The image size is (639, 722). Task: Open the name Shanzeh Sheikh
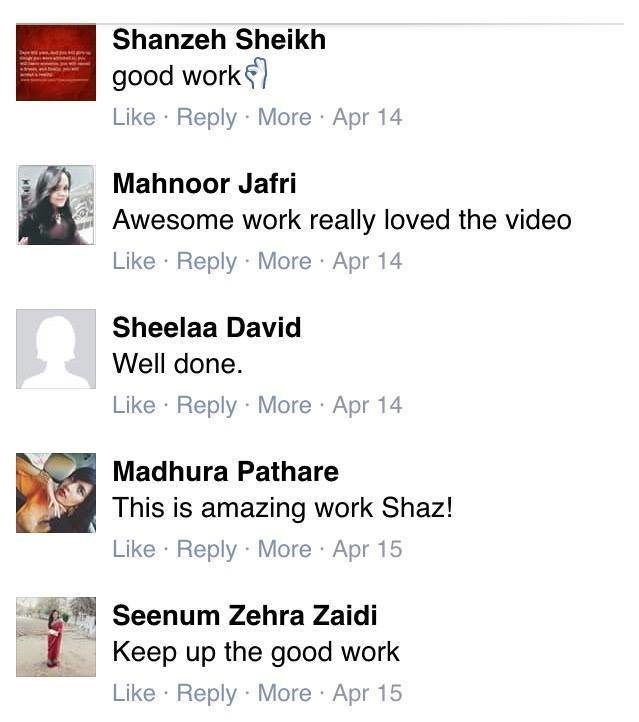[x=219, y=40]
